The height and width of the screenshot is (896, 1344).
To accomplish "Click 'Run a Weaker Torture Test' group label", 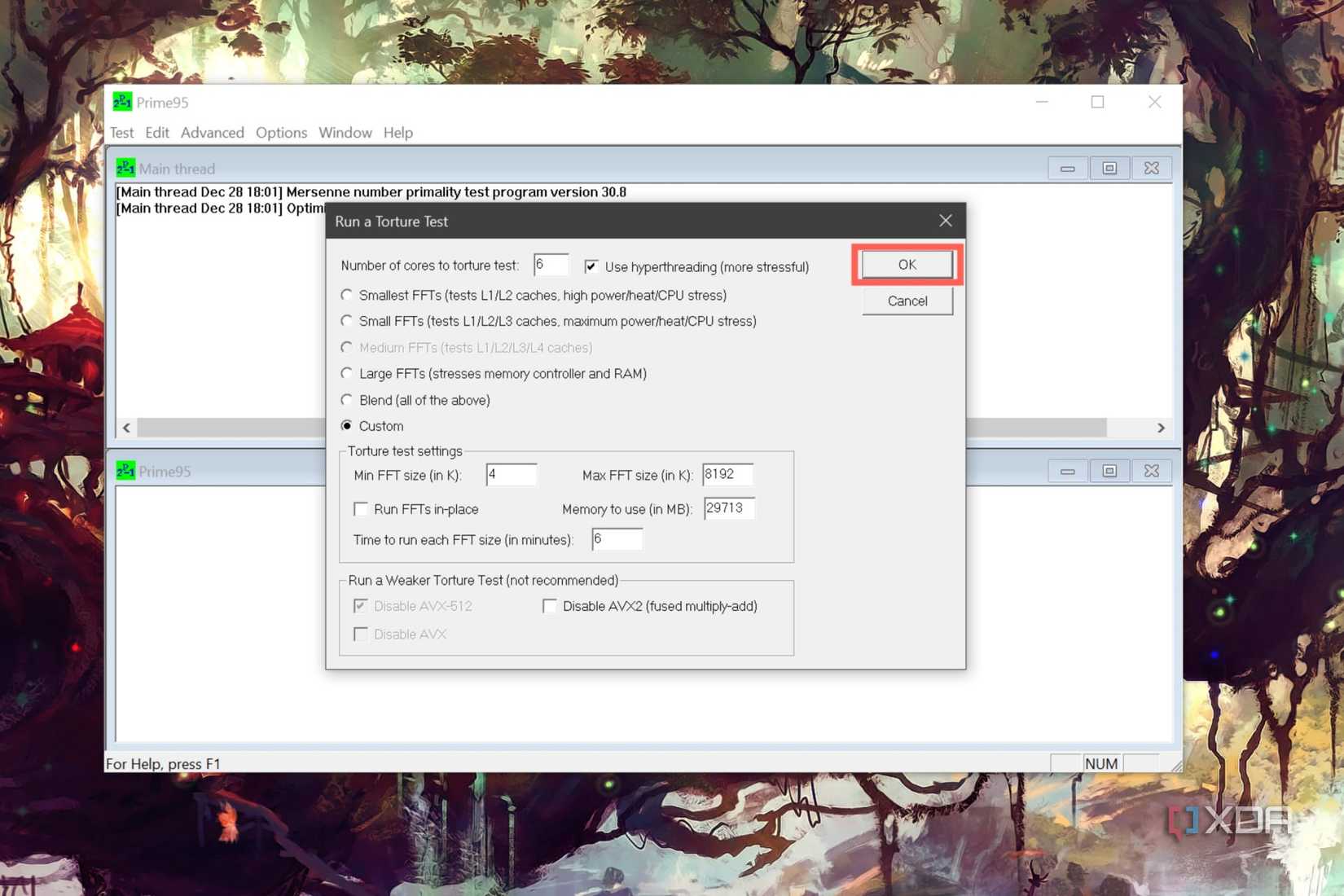I will click(483, 581).
